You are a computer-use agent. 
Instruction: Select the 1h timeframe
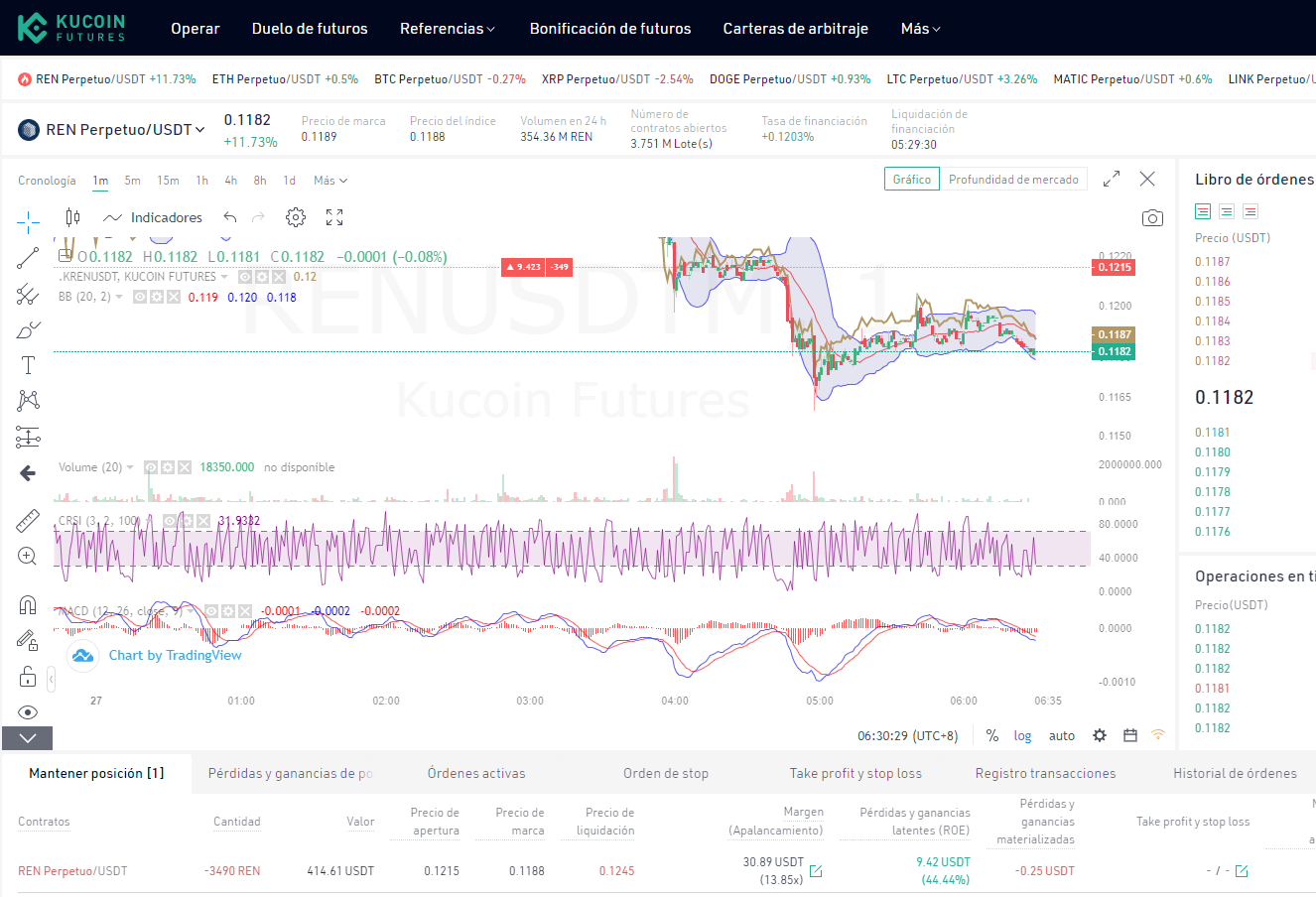pyautogui.click(x=201, y=181)
